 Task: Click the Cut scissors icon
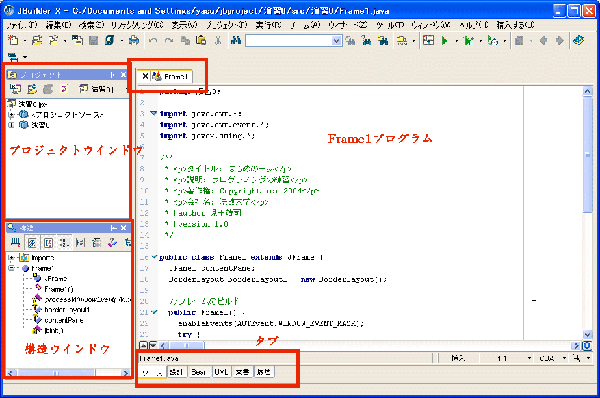(x=218, y=40)
